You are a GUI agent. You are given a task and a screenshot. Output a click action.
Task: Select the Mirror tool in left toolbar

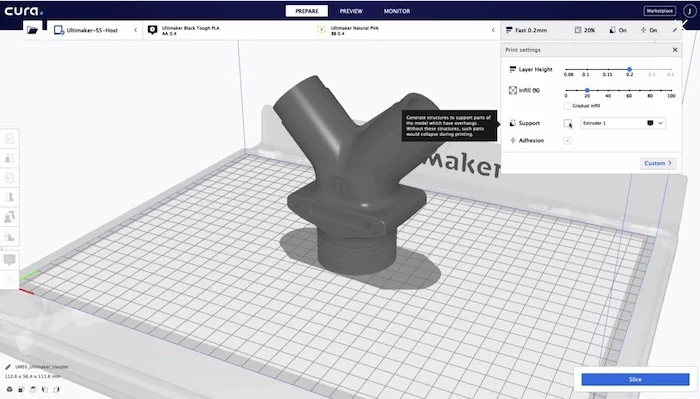click(x=9, y=197)
